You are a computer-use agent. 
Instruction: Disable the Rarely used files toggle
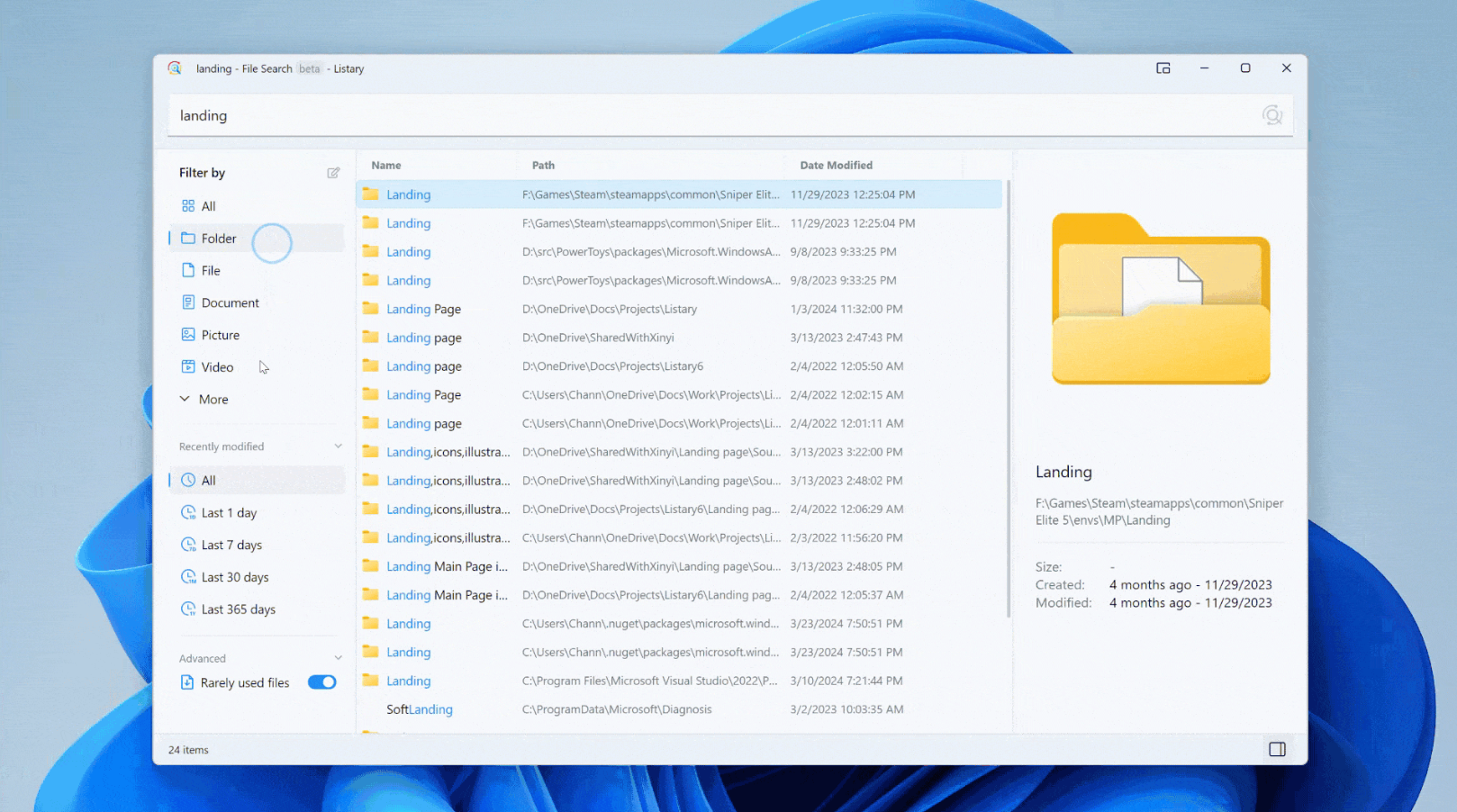(321, 682)
